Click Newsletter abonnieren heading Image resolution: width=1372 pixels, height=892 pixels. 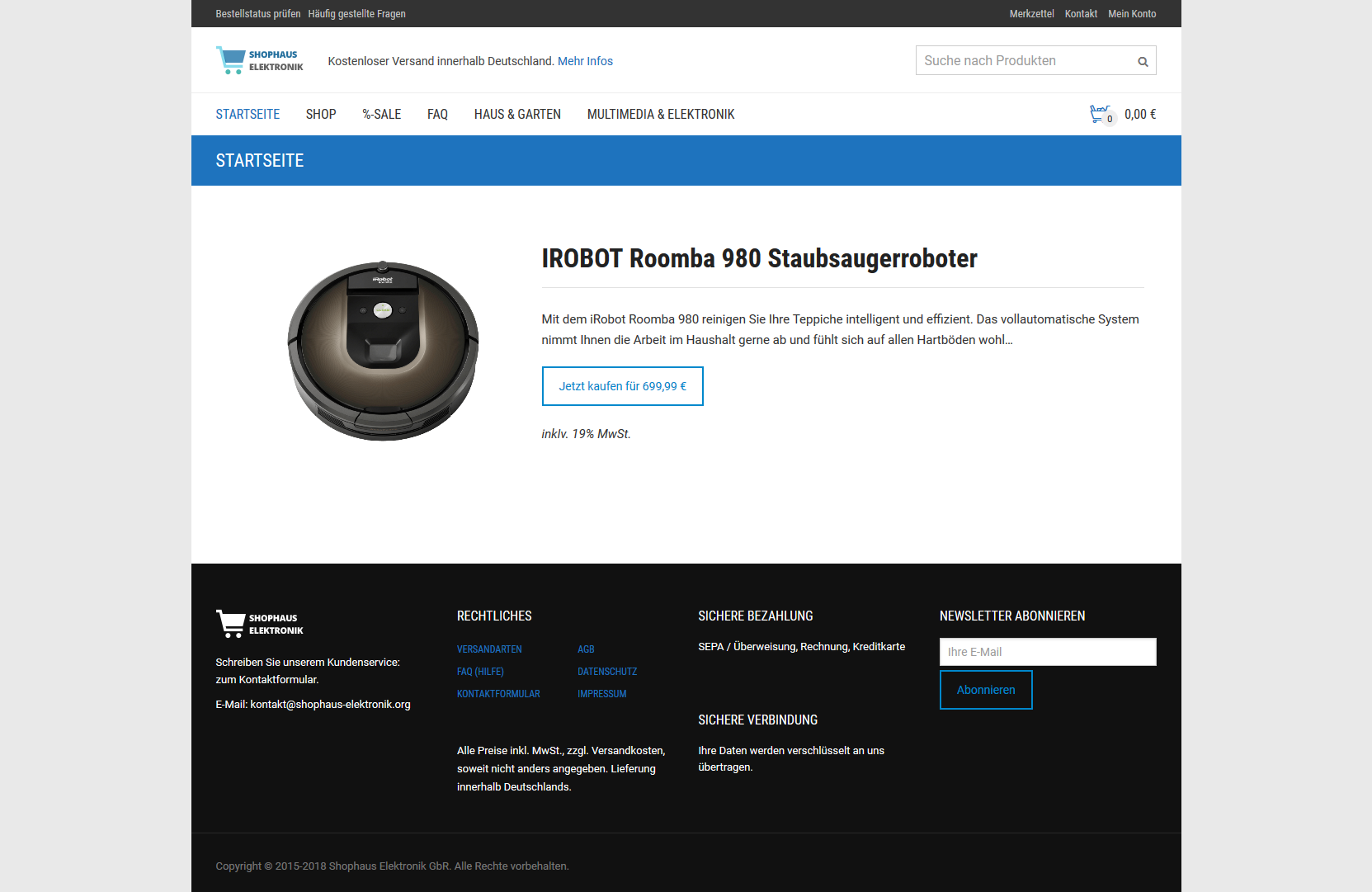tap(1012, 616)
